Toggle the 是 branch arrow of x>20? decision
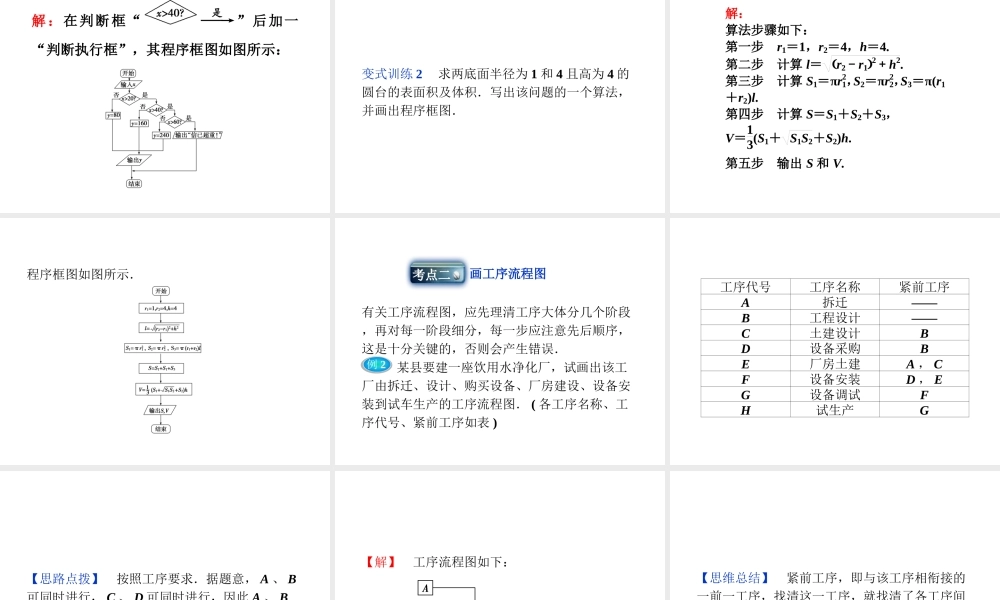 point(145,95)
